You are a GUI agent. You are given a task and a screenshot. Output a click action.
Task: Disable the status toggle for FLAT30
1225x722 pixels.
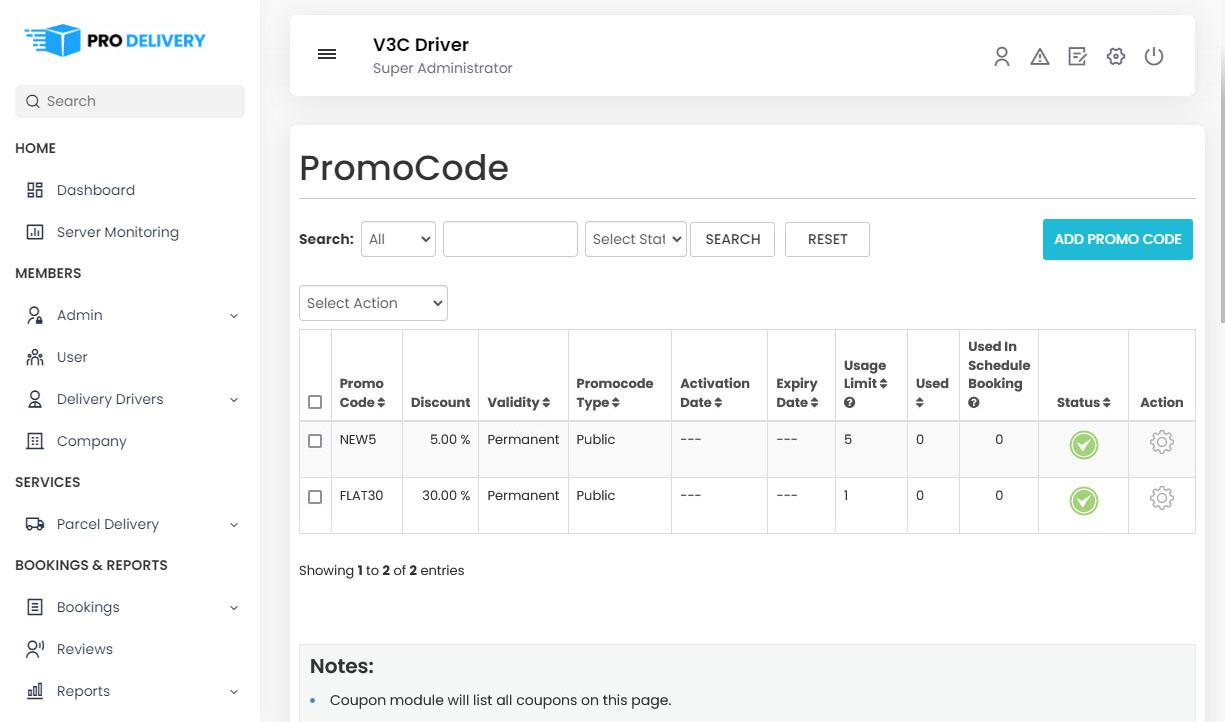pyautogui.click(x=1083, y=501)
